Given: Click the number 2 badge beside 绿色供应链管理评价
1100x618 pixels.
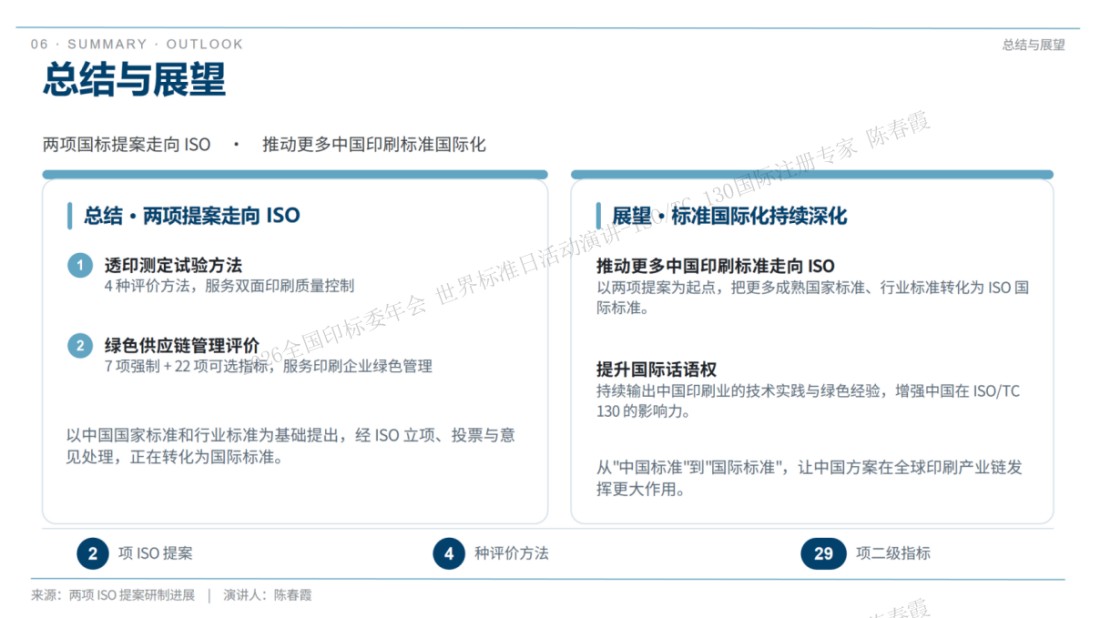Looking at the screenshot, I should [80, 346].
